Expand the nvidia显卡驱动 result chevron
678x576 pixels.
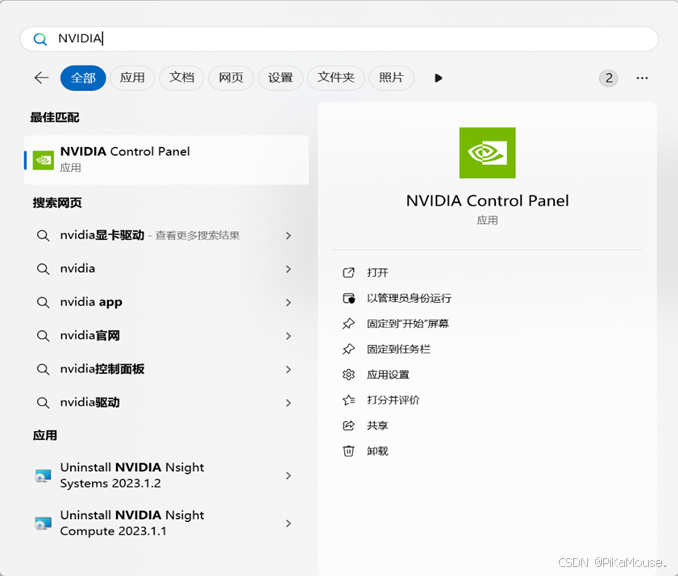[288, 236]
